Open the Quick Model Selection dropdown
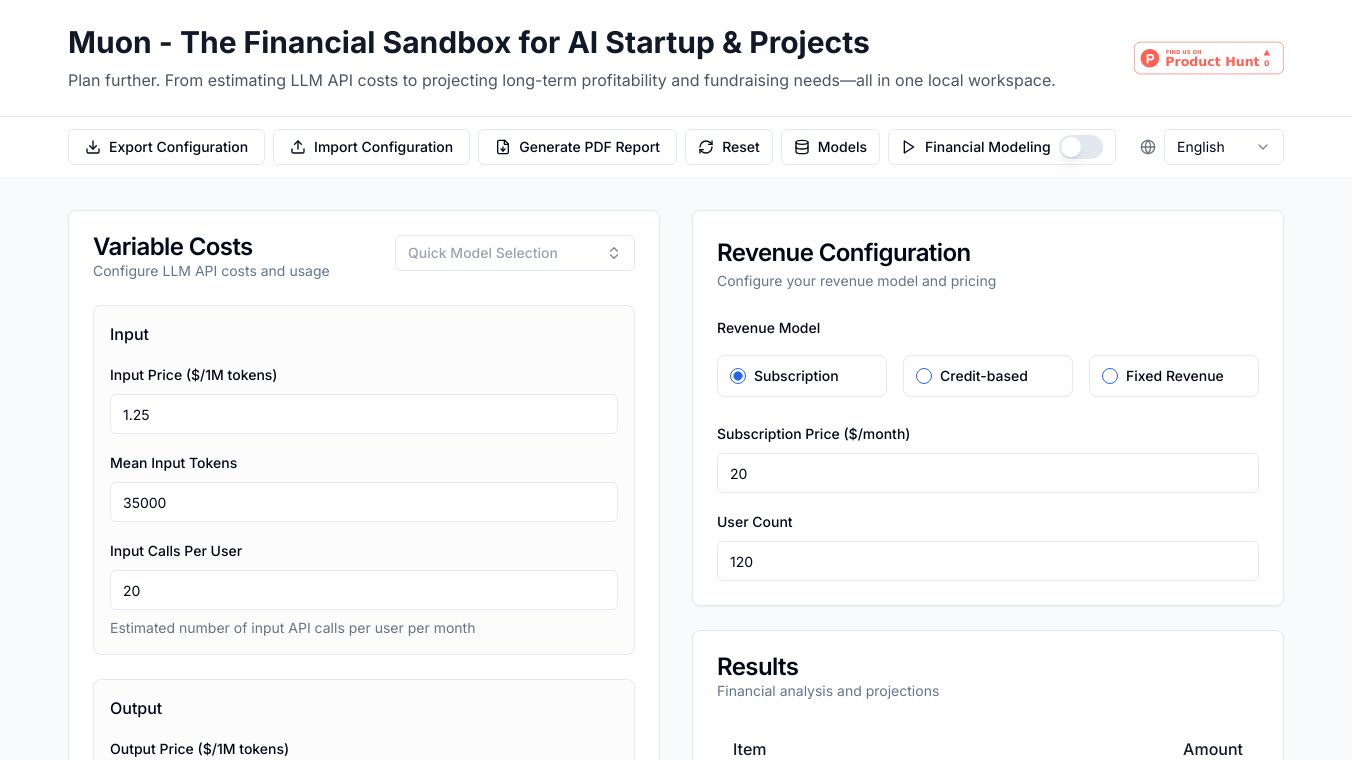This screenshot has width=1352, height=760. tap(514, 253)
